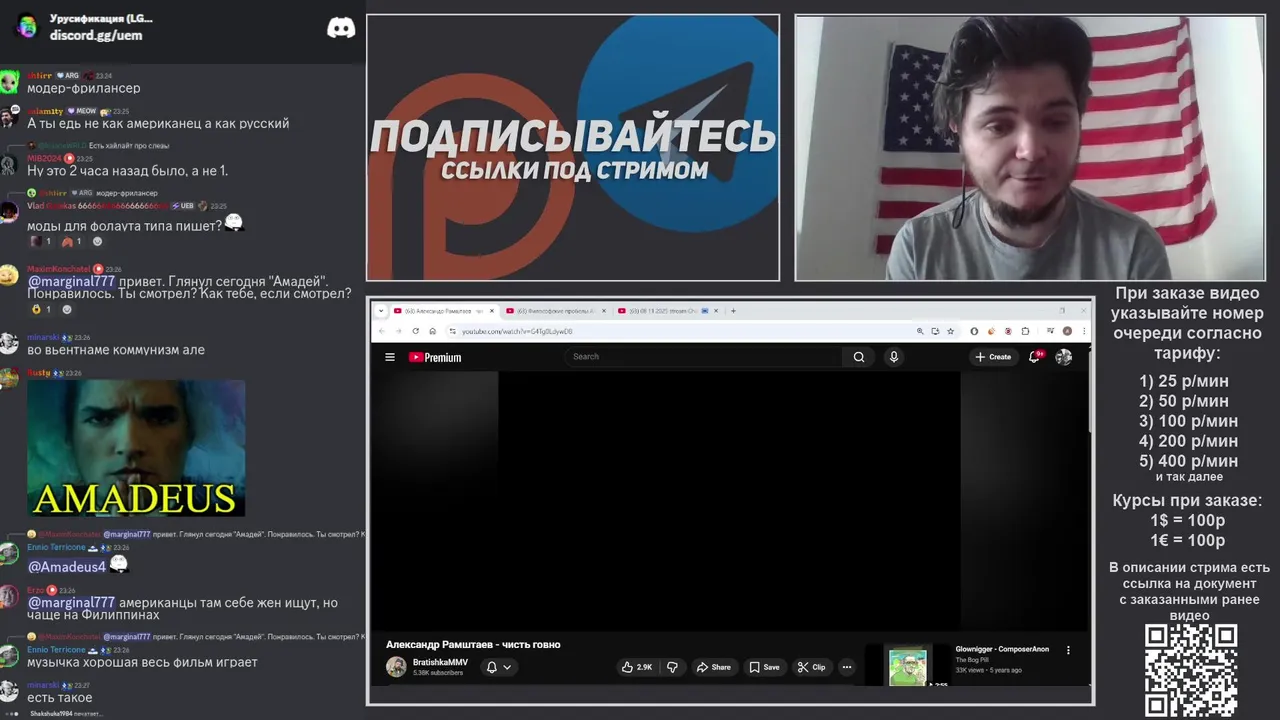This screenshot has width=1280, height=720.
Task: Save the video to a playlist
Action: click(x=764, y=667)
